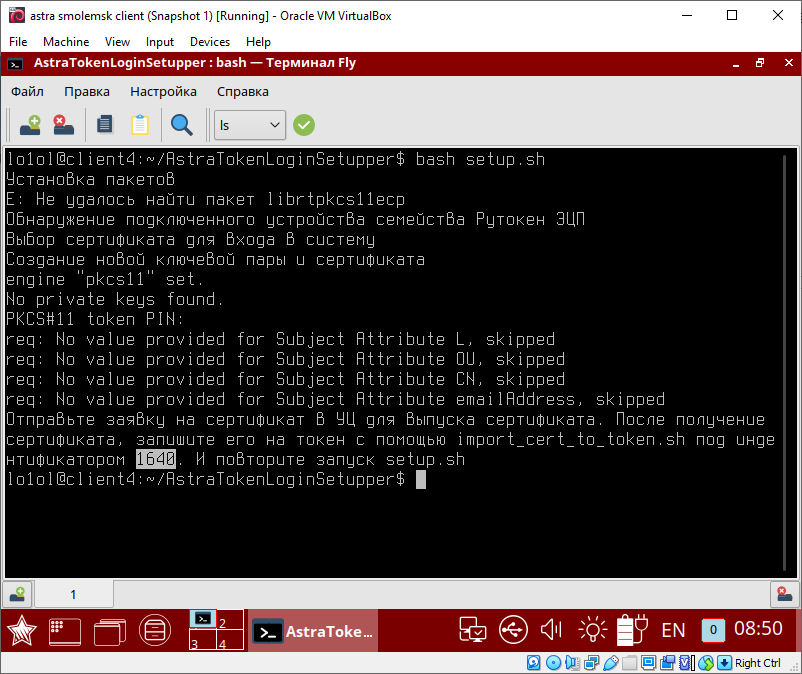Click the 'PKCS#11 token PIN:' line

pyautogui.click(x=95, y=319)
